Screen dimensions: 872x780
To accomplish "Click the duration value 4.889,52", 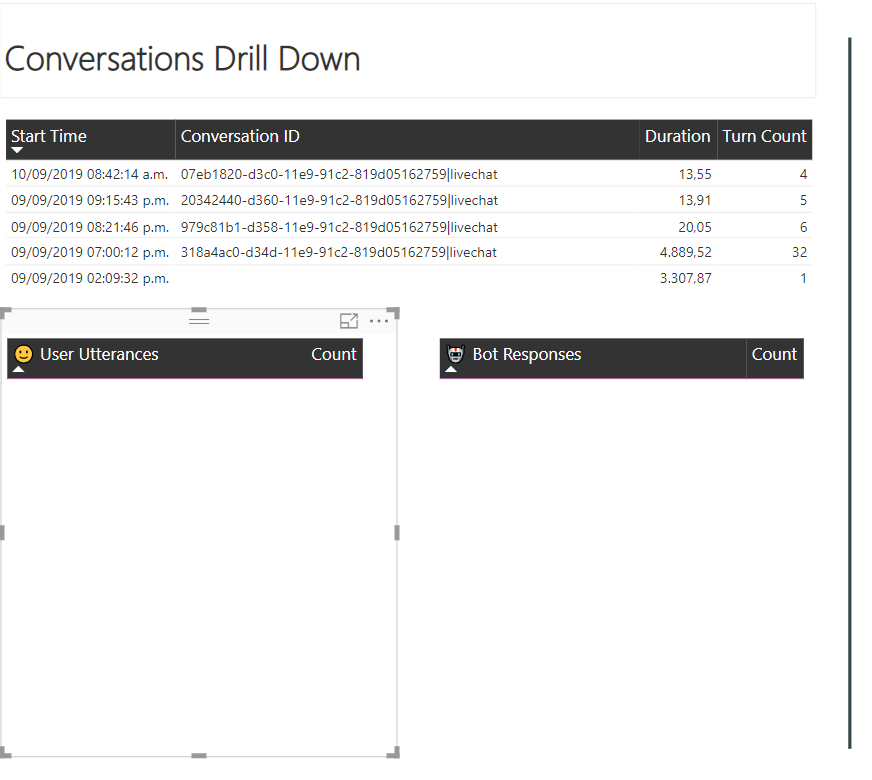I will tap(685, 252).
